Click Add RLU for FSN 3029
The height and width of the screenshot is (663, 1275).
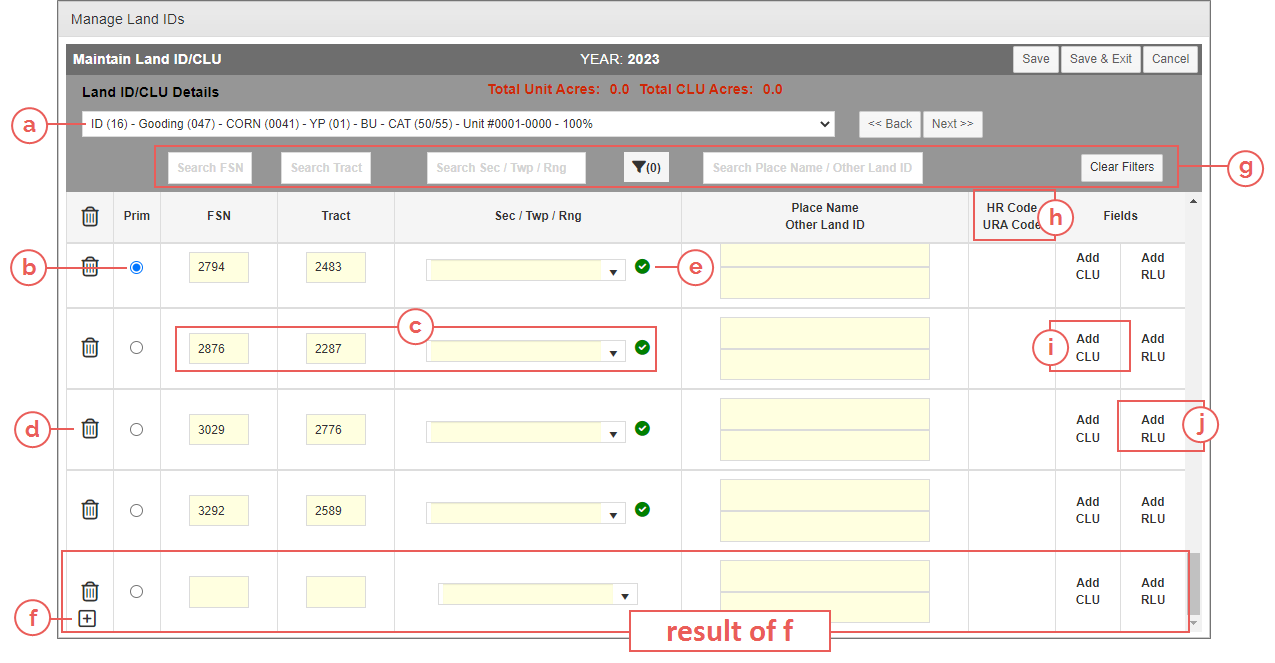point(1153,429)
